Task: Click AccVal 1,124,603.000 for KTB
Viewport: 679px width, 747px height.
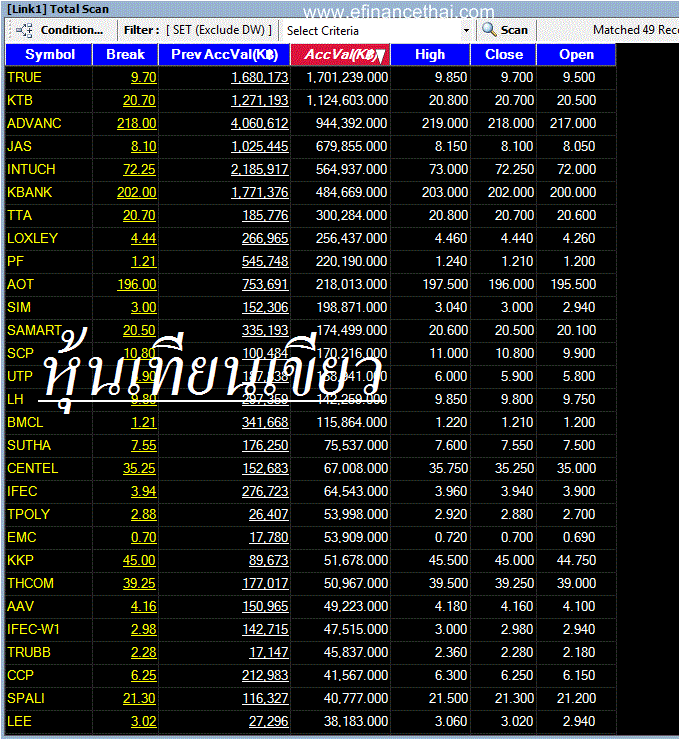Action: (347, 100)
